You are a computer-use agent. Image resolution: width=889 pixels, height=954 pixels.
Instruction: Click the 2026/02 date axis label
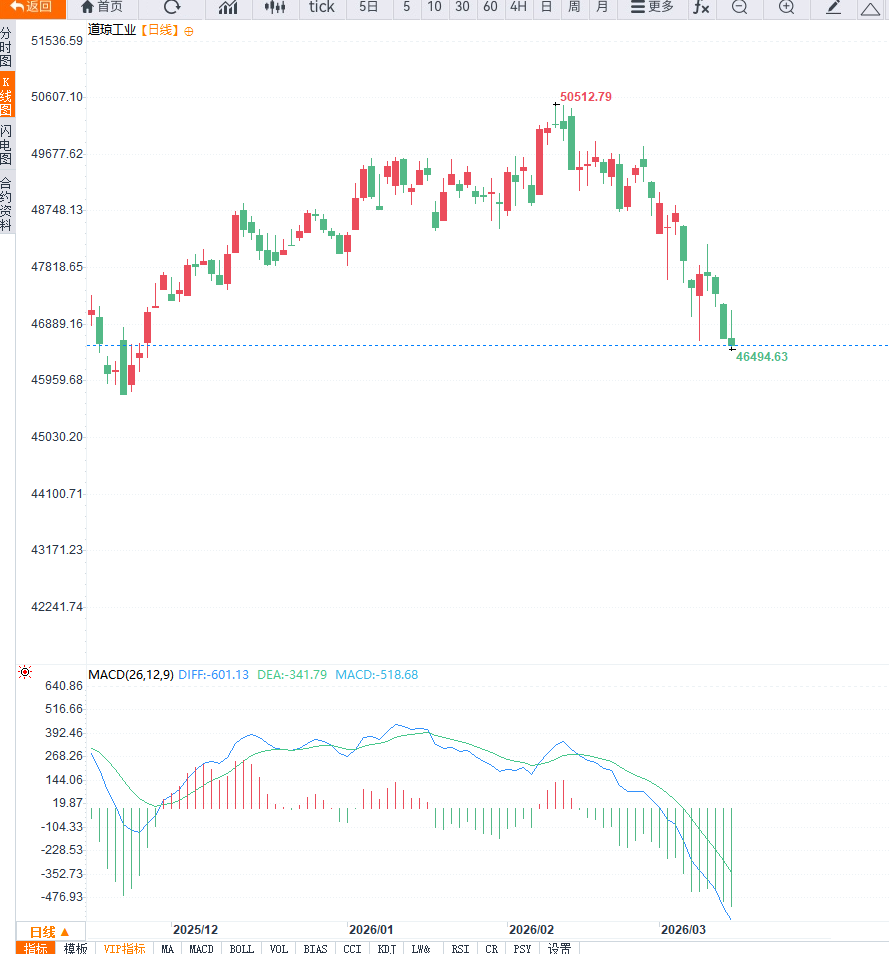(531, 930)
